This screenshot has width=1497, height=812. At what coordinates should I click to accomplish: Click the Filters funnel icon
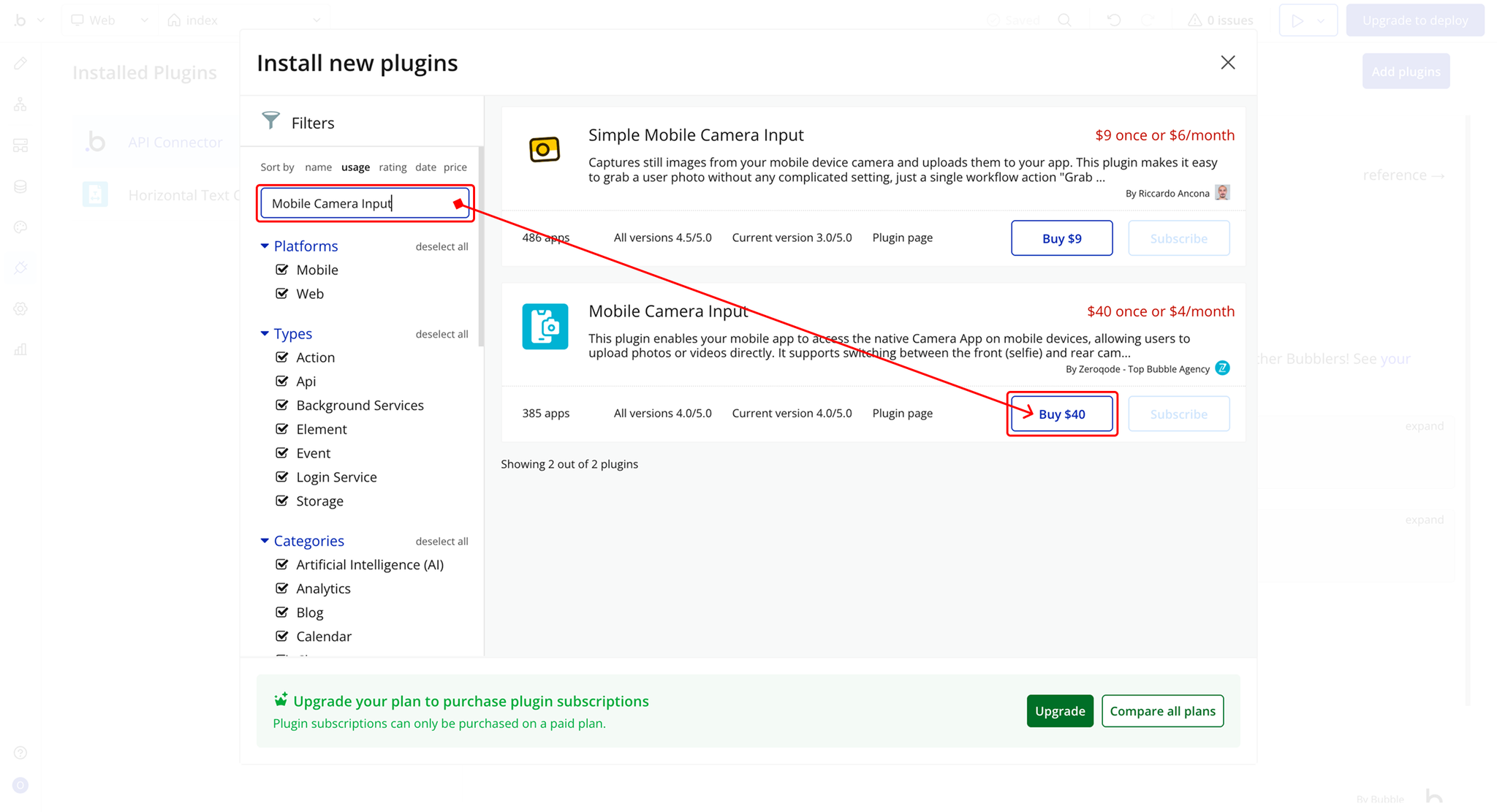(x=271, y=121)
